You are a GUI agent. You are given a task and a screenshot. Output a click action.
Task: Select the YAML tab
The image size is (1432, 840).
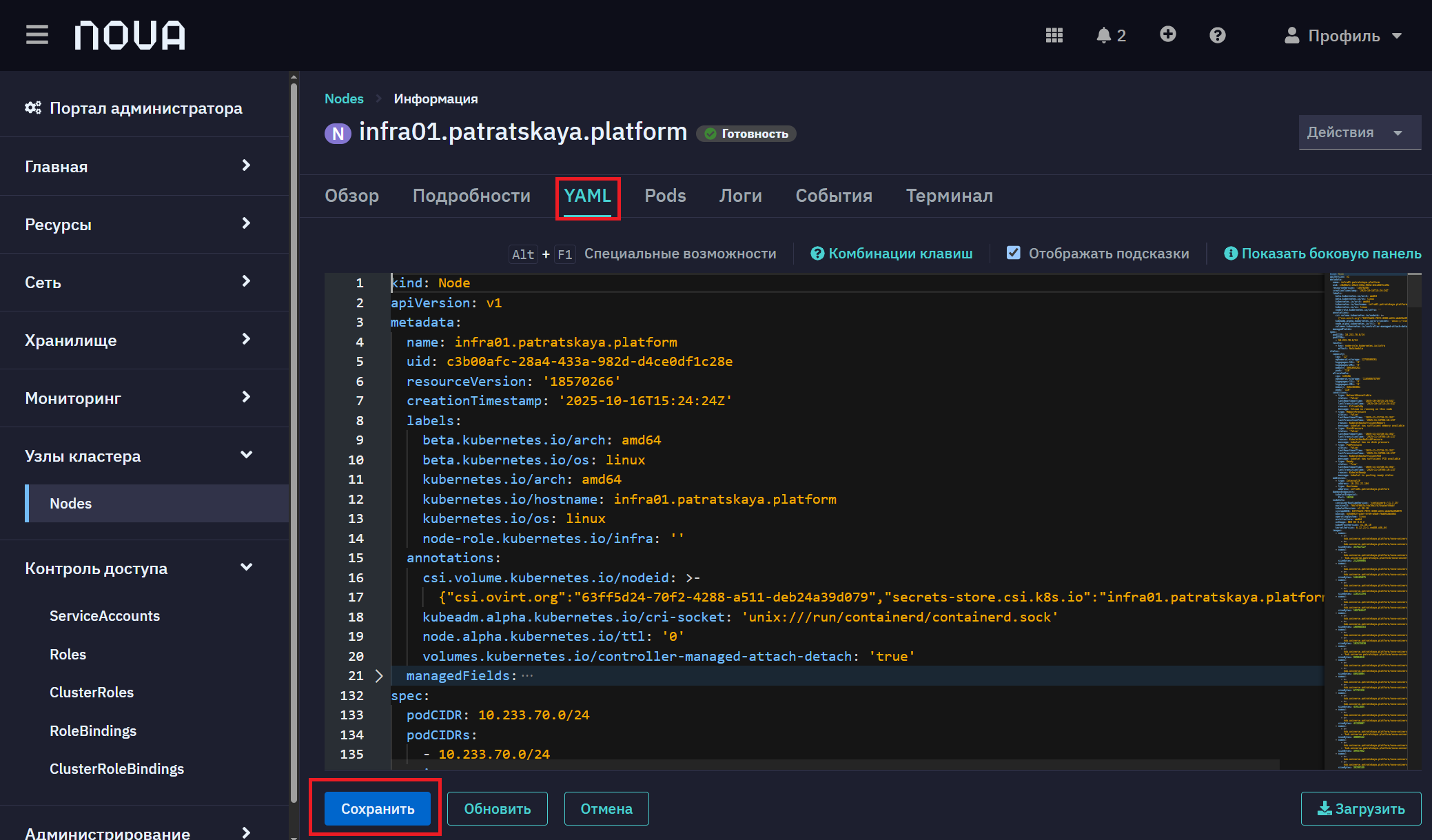point(588,196)
